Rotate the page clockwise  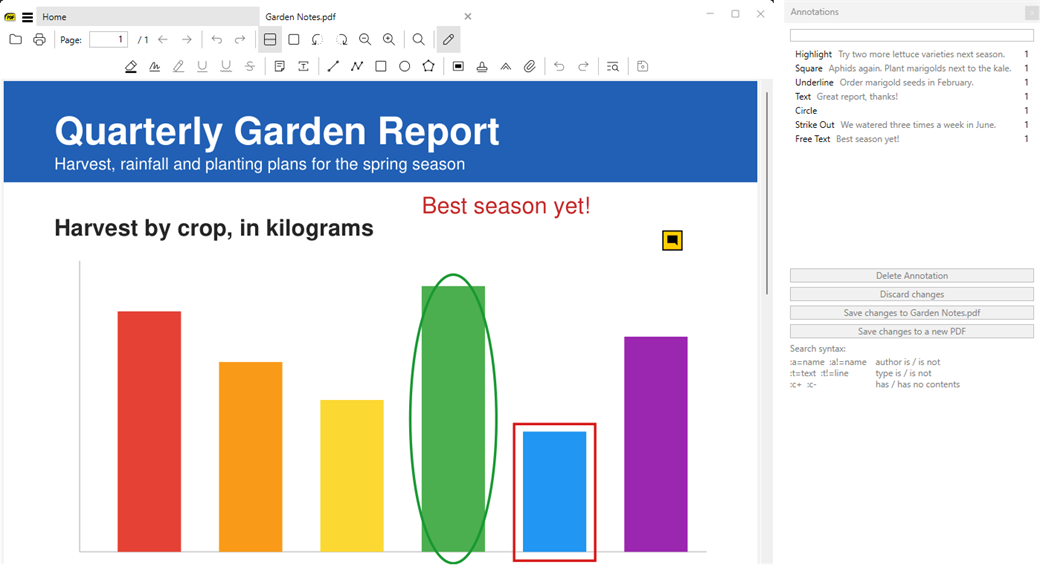pyautogui.click(x=342, y=40)
